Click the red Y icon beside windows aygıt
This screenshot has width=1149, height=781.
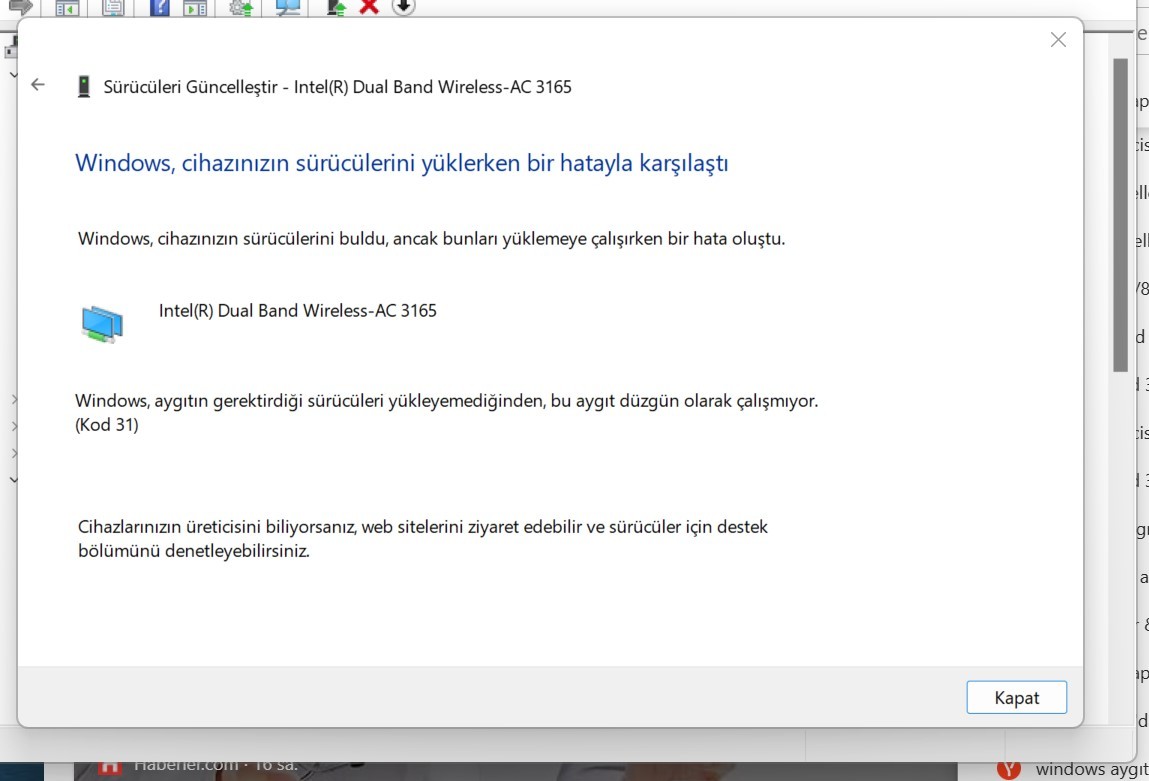click(1009, 769)
